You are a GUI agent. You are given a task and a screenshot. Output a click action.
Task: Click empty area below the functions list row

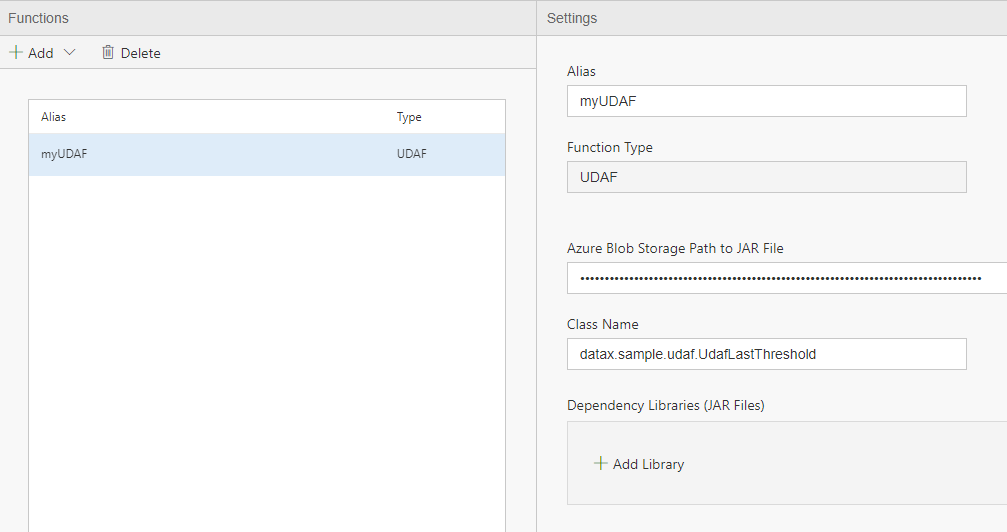[267, 353]
